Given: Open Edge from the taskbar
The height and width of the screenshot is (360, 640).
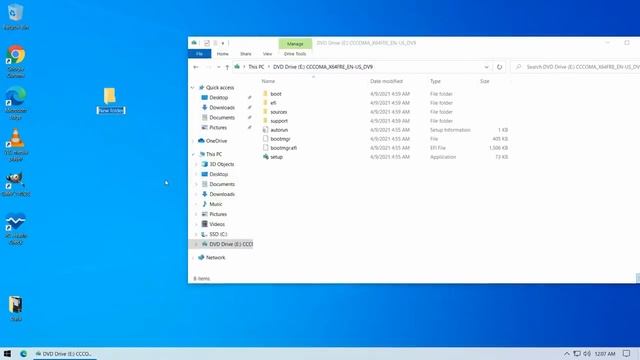Looking at the screenshot, I should pyautogui.click(x=24, y=353).
